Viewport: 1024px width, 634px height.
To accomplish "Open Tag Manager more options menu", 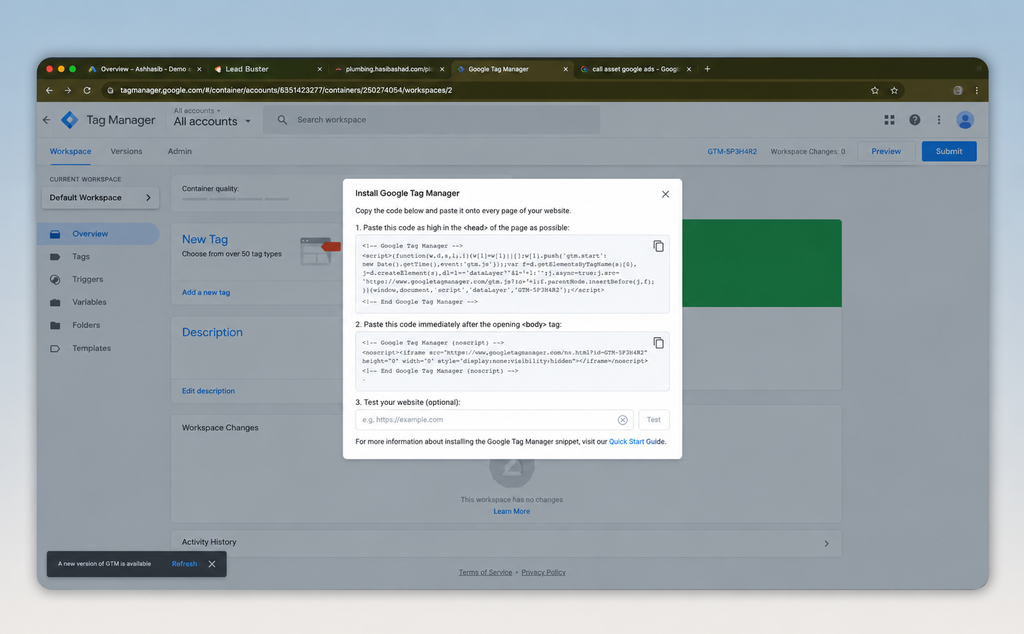I will [939, 120].
